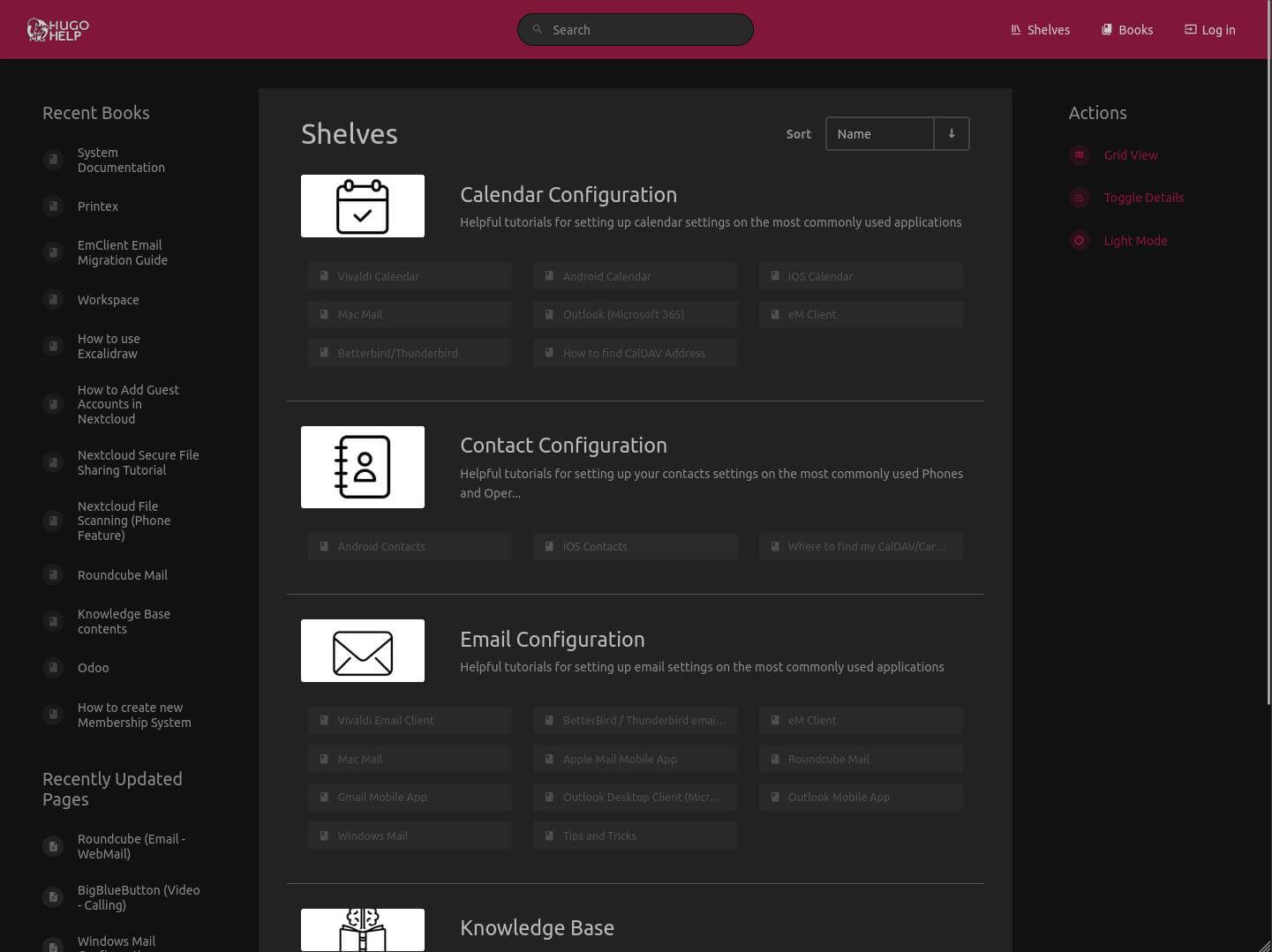This screenshot has width=1272, height=952.
Task: Open the Email Configuration envelope icon
Action: 362,651
